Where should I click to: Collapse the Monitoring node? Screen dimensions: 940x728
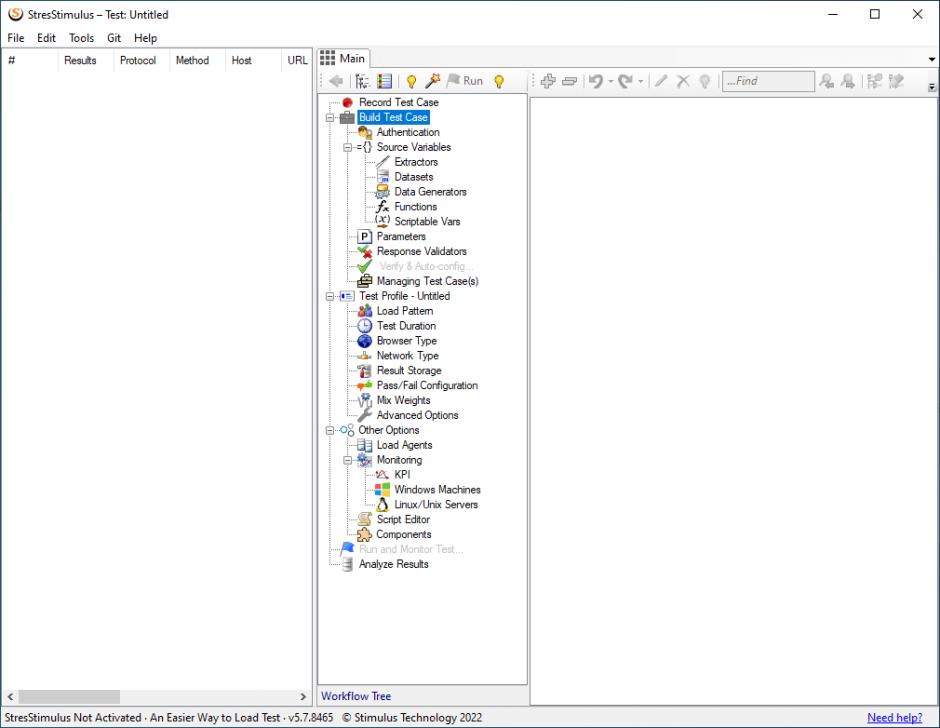[347, 460]
